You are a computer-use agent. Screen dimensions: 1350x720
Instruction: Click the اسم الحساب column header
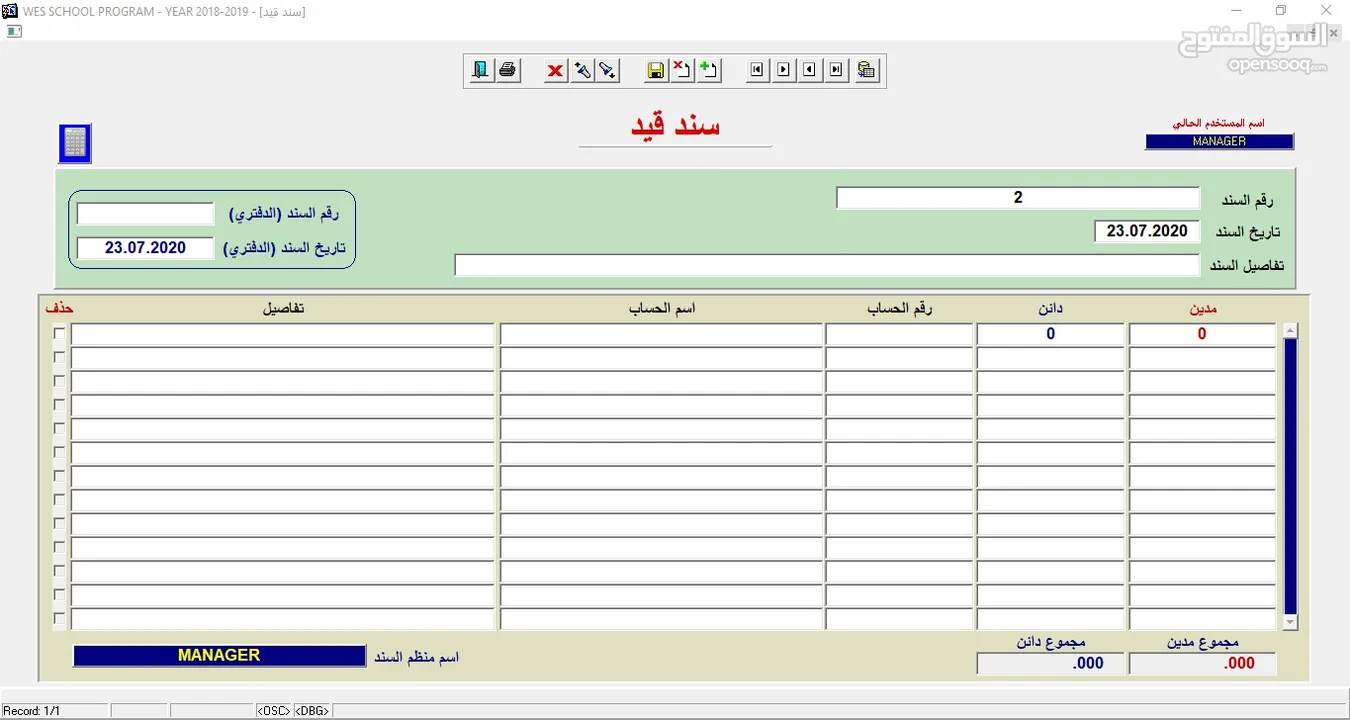pos(662,308)
